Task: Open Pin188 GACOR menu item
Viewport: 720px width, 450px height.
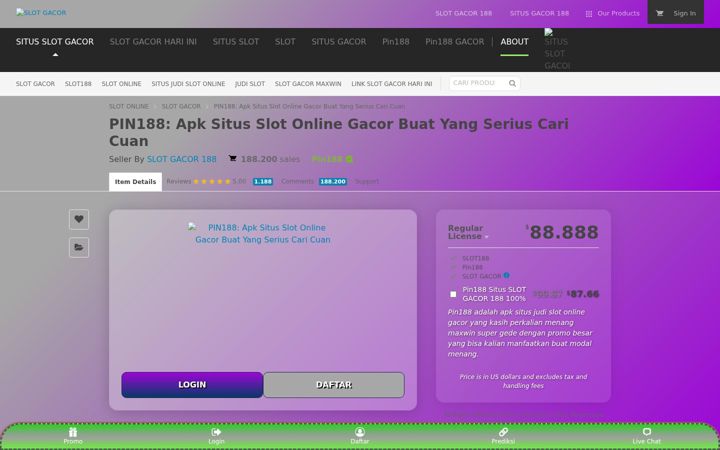Action: (x=455, y=42)
